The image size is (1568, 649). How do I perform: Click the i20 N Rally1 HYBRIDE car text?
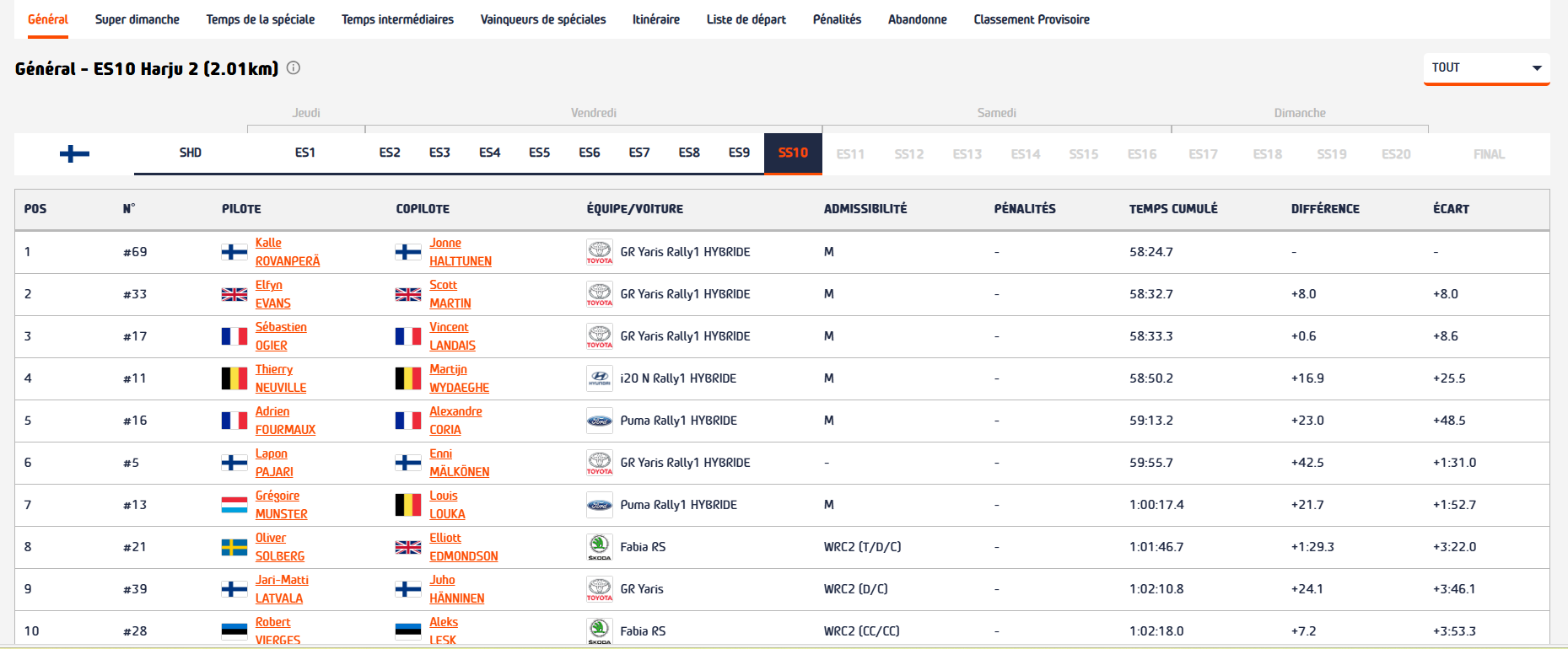coord(678,378)
